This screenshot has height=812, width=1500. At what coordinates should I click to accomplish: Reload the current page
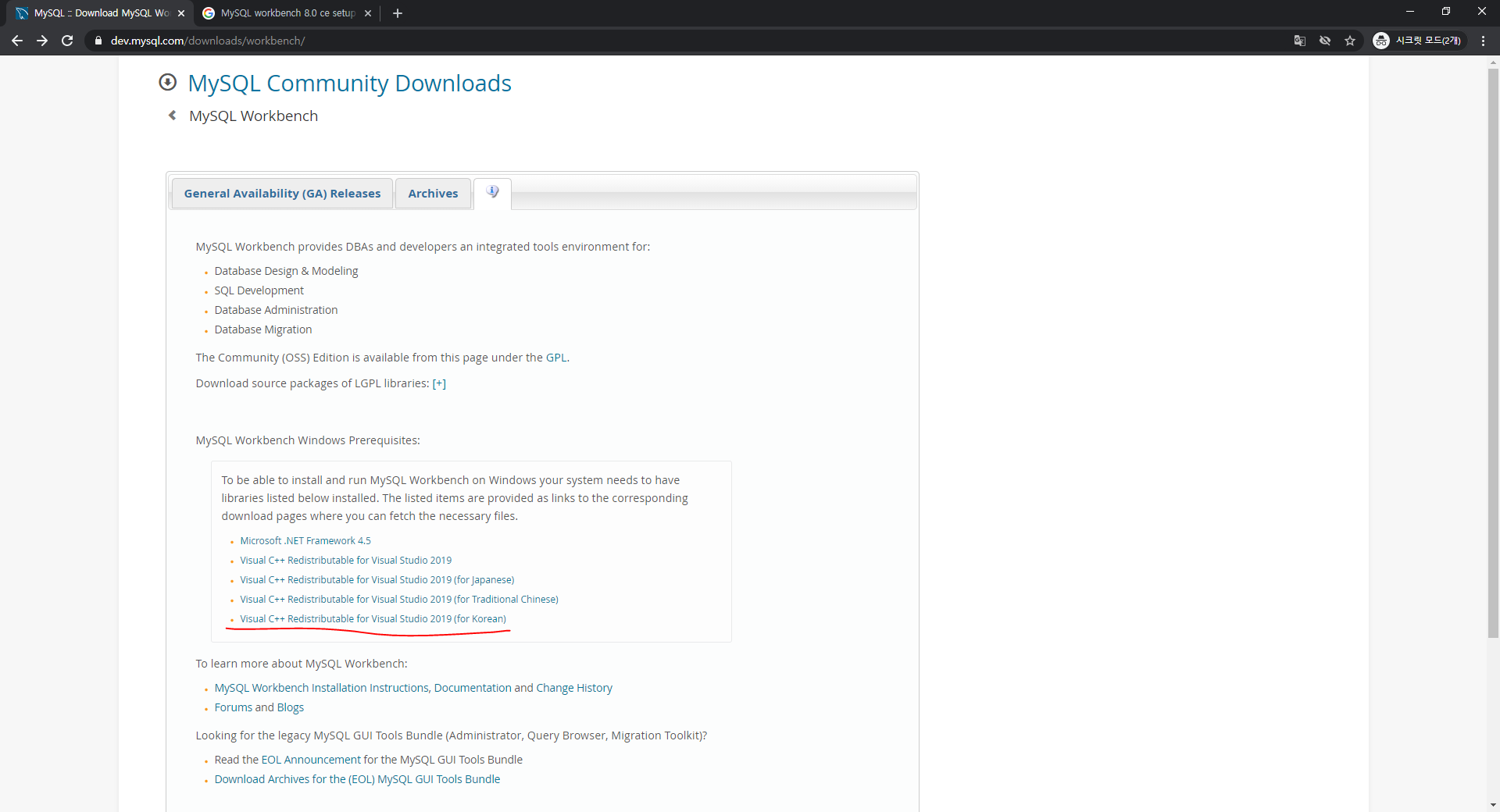(x=67, y=41)
